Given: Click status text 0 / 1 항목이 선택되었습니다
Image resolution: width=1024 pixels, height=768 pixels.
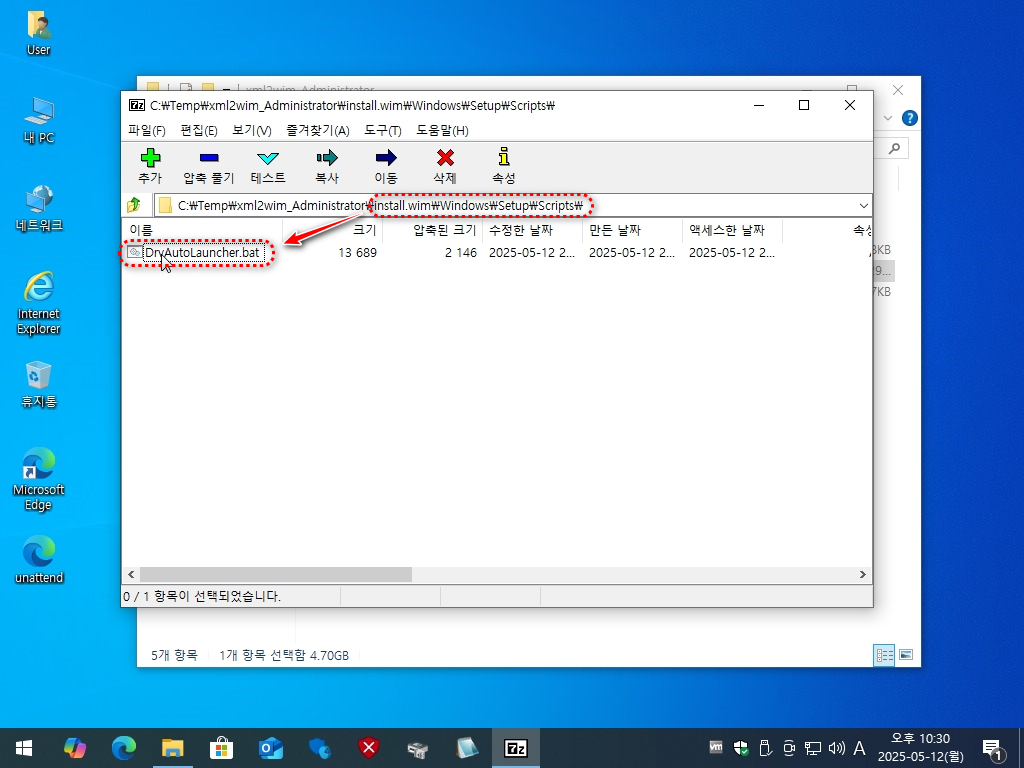Looking at the screenshot, I should [x=202, y=596].
